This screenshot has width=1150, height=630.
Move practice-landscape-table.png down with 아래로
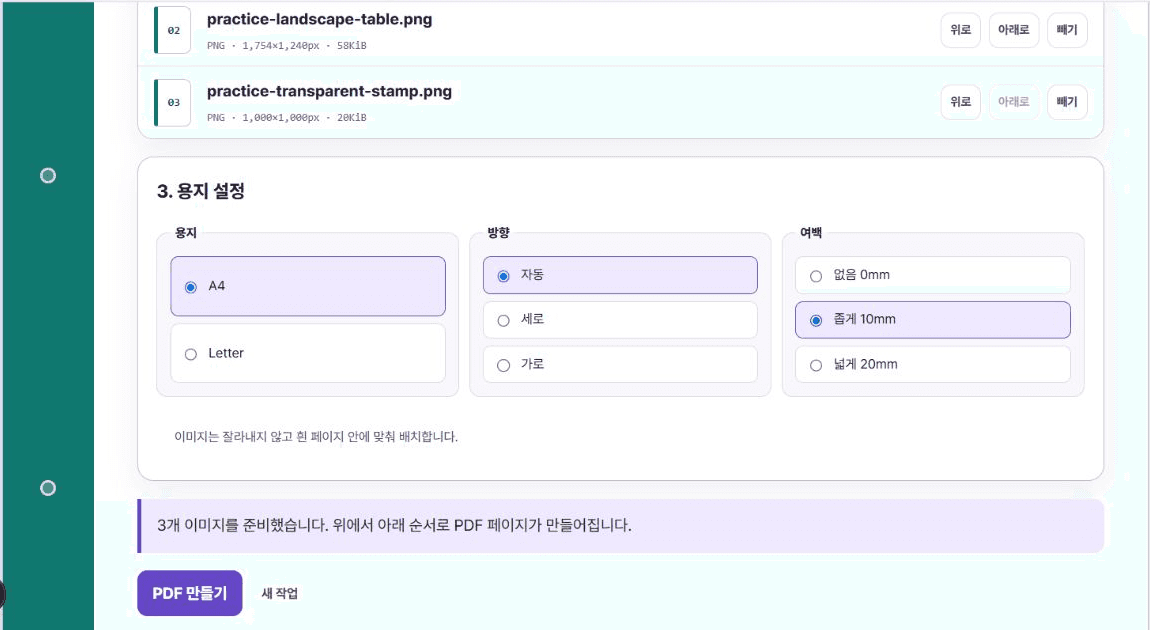pos(1014,30)
